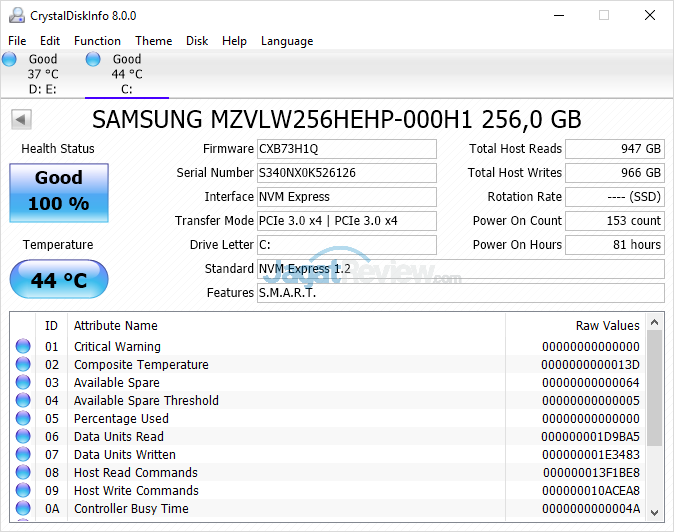The image size is (674, 532).
Task: Click the Firmware value field
Action: 346,149
